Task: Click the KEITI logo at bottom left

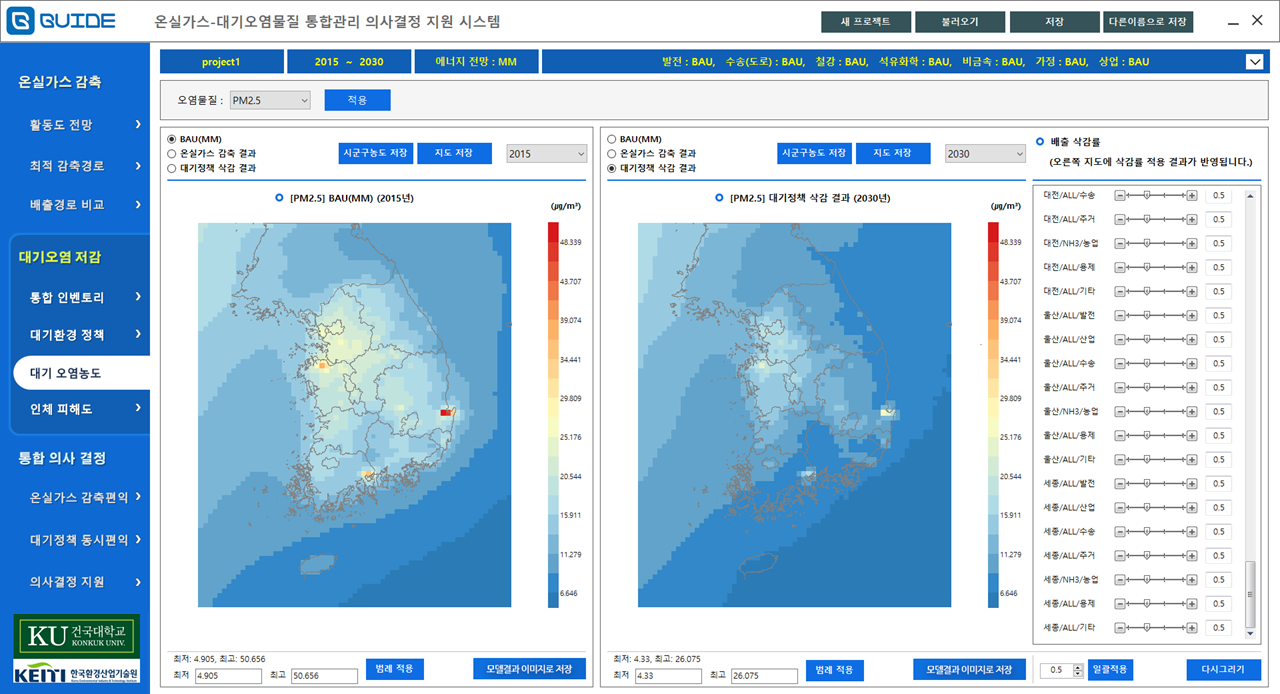Action: [75, 673]
